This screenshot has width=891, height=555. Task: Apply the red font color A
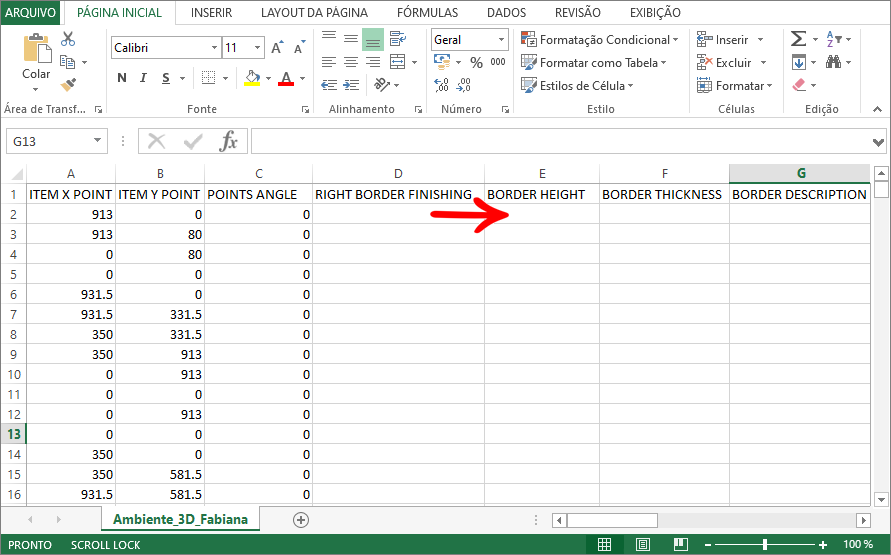coord(286,78)
